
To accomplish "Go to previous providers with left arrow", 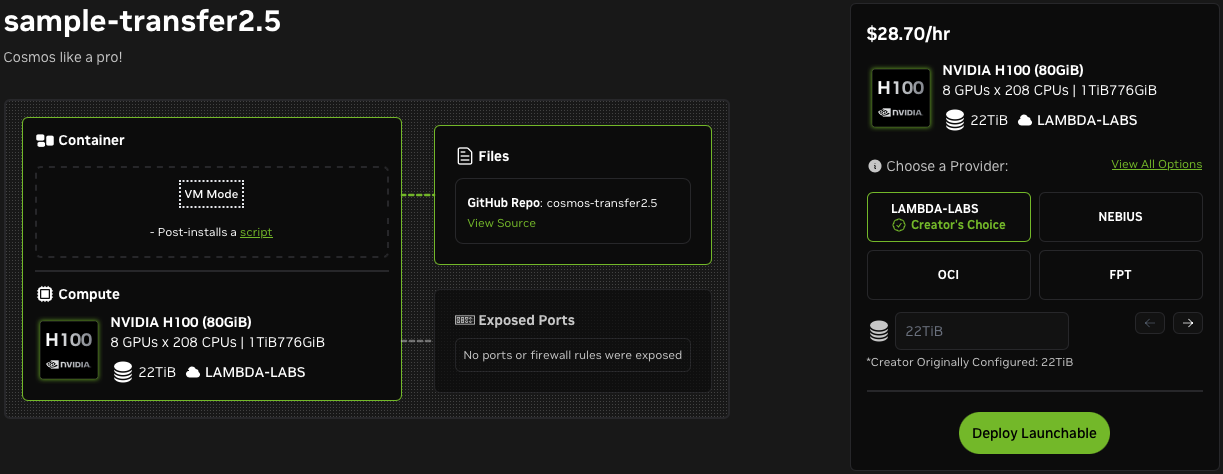I will pyautogui.click(x=1150, y=323).
